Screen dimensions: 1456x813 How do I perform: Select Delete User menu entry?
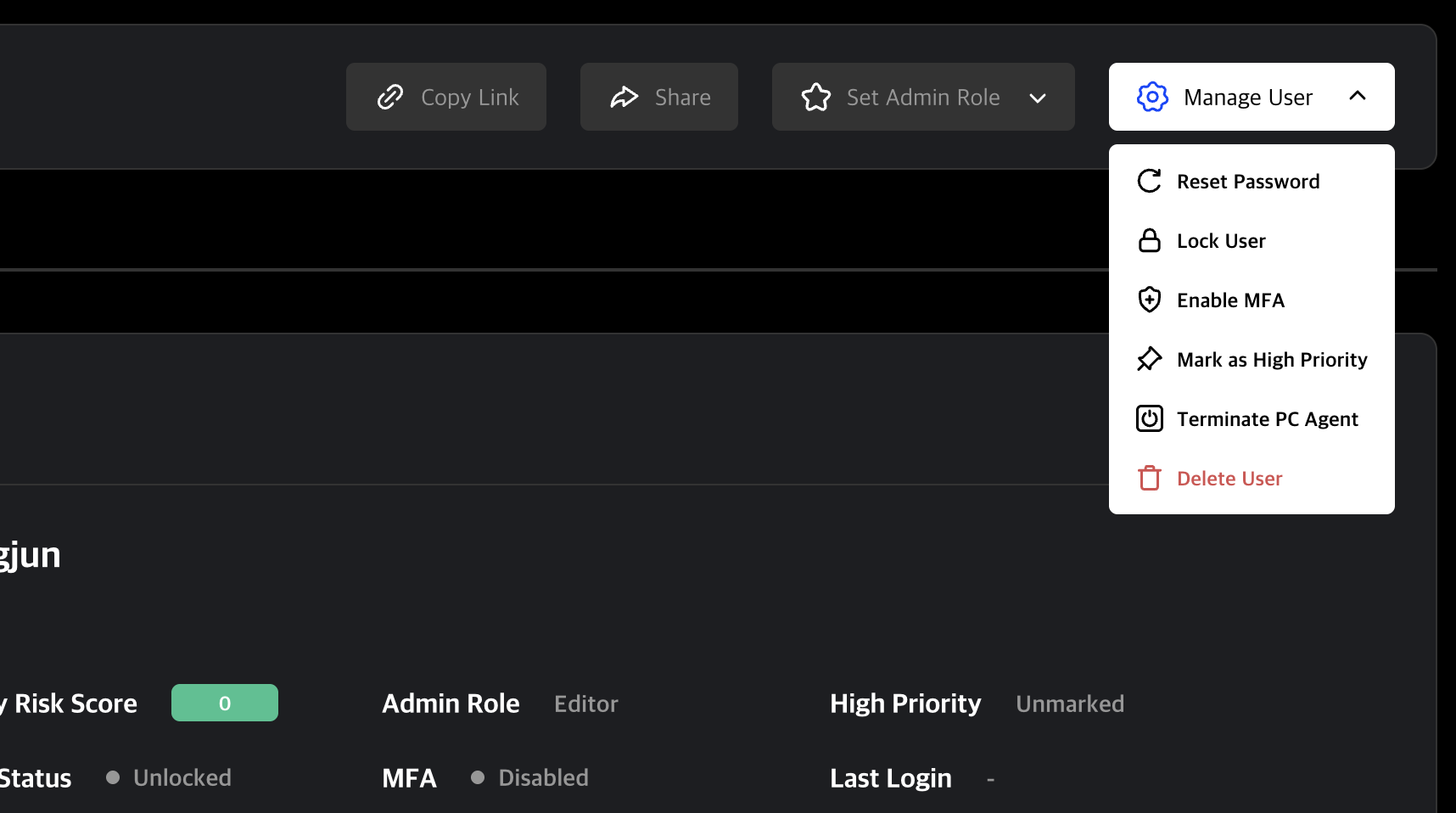(x=1229, y=479)
